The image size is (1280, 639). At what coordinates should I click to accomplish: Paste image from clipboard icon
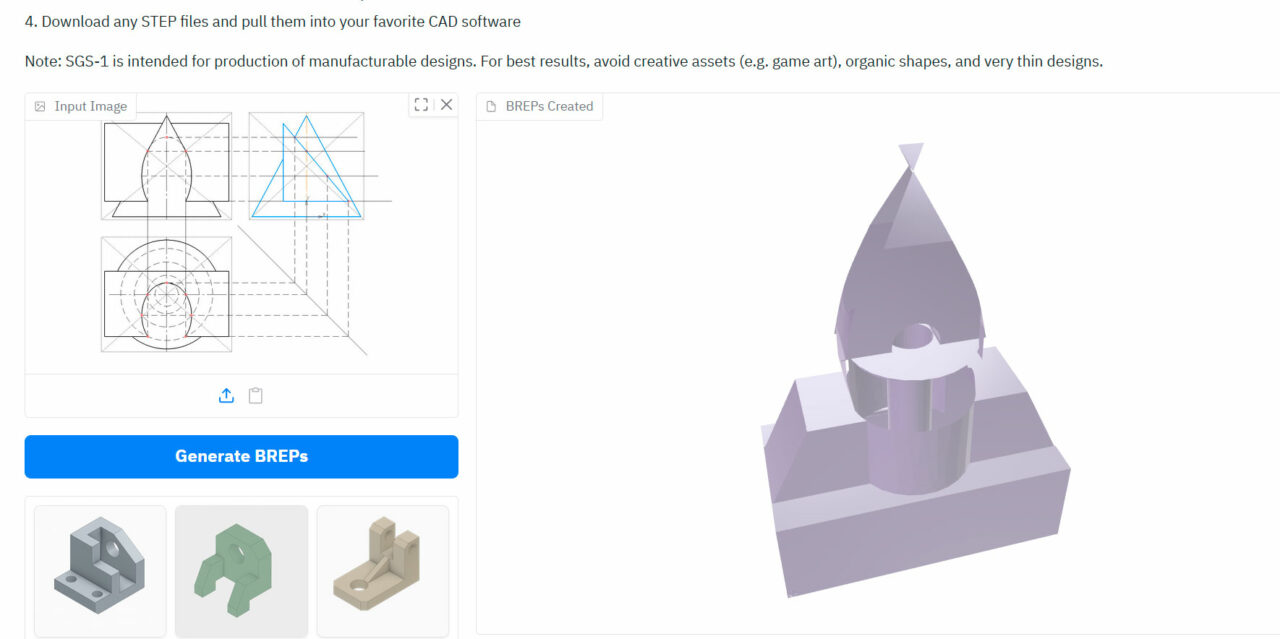coord(256,396)
